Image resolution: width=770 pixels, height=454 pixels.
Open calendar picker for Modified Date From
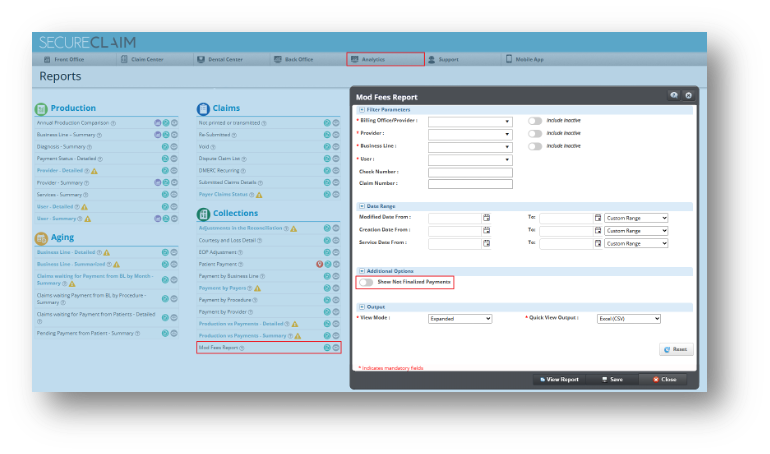(486, 217)
